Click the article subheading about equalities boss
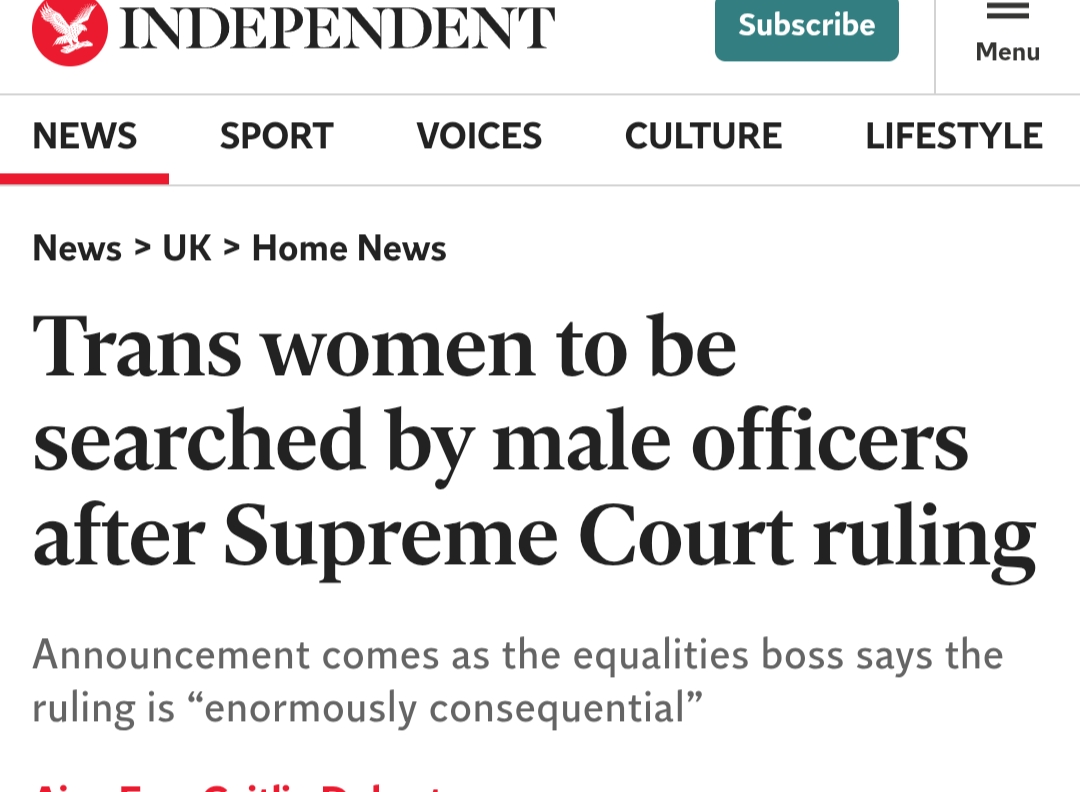This screenshot has width=1080, height=792. coord(517,681)
